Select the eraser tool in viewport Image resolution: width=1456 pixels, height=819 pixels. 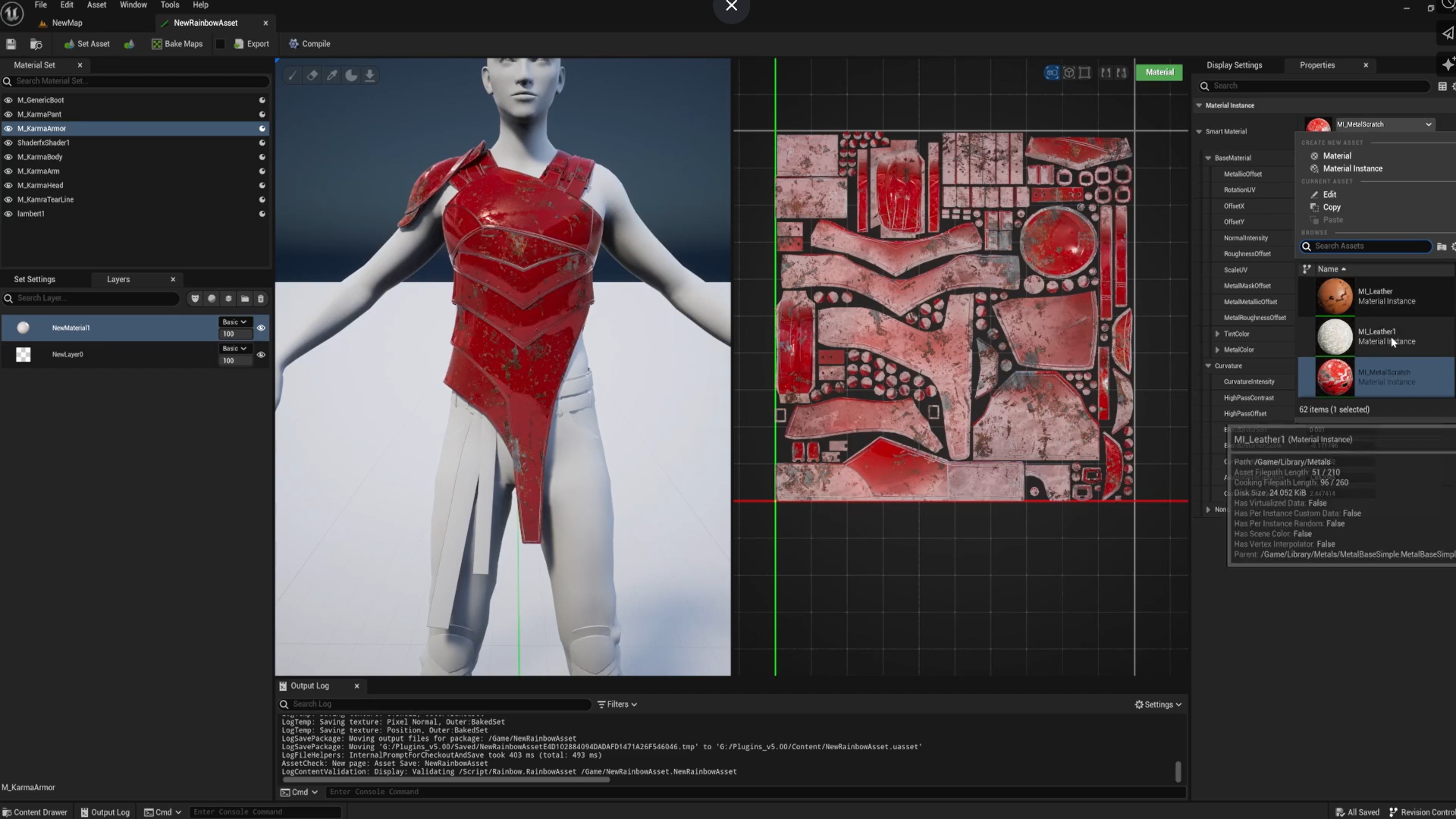coord(312,75)
